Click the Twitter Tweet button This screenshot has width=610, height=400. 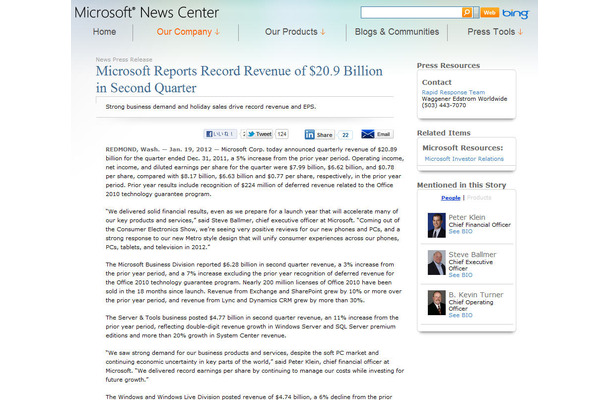[259, 134]
